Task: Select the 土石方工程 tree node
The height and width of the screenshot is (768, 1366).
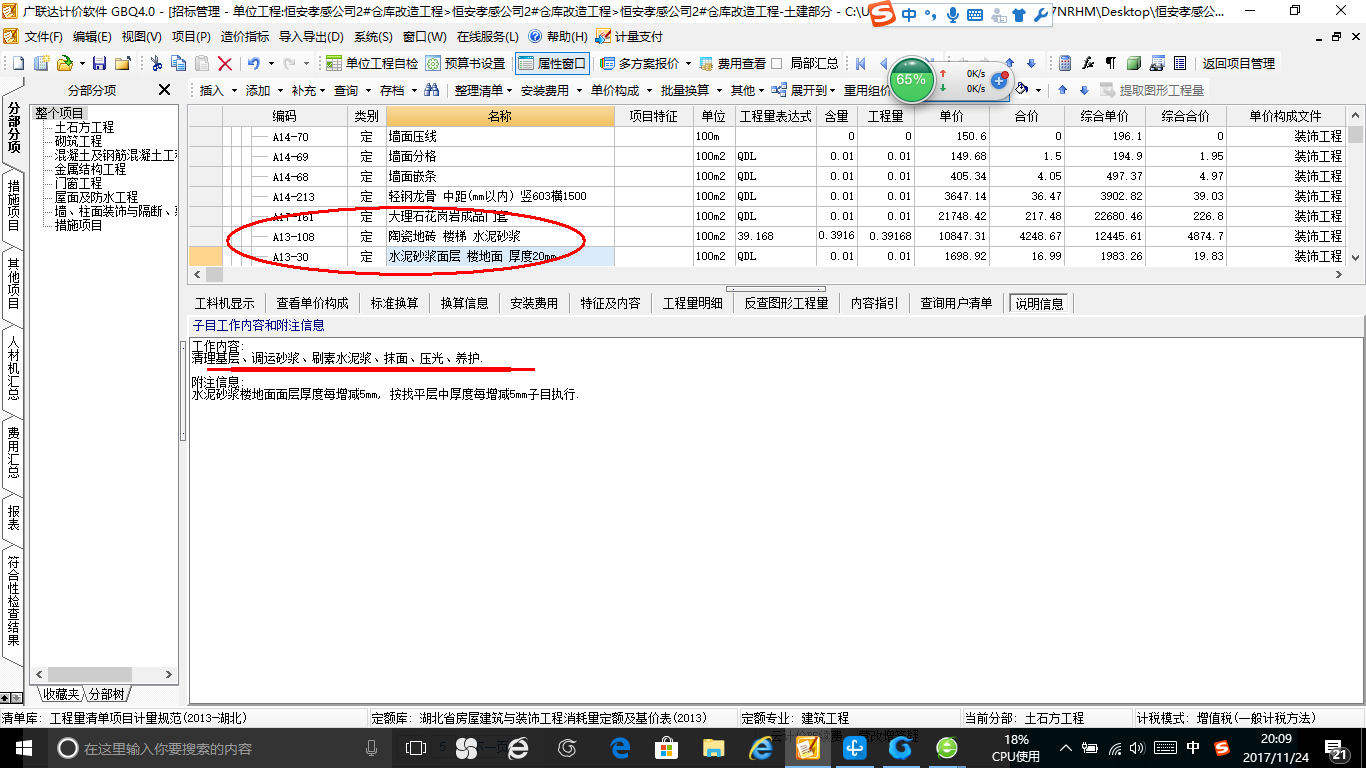Action: (84, 127)
